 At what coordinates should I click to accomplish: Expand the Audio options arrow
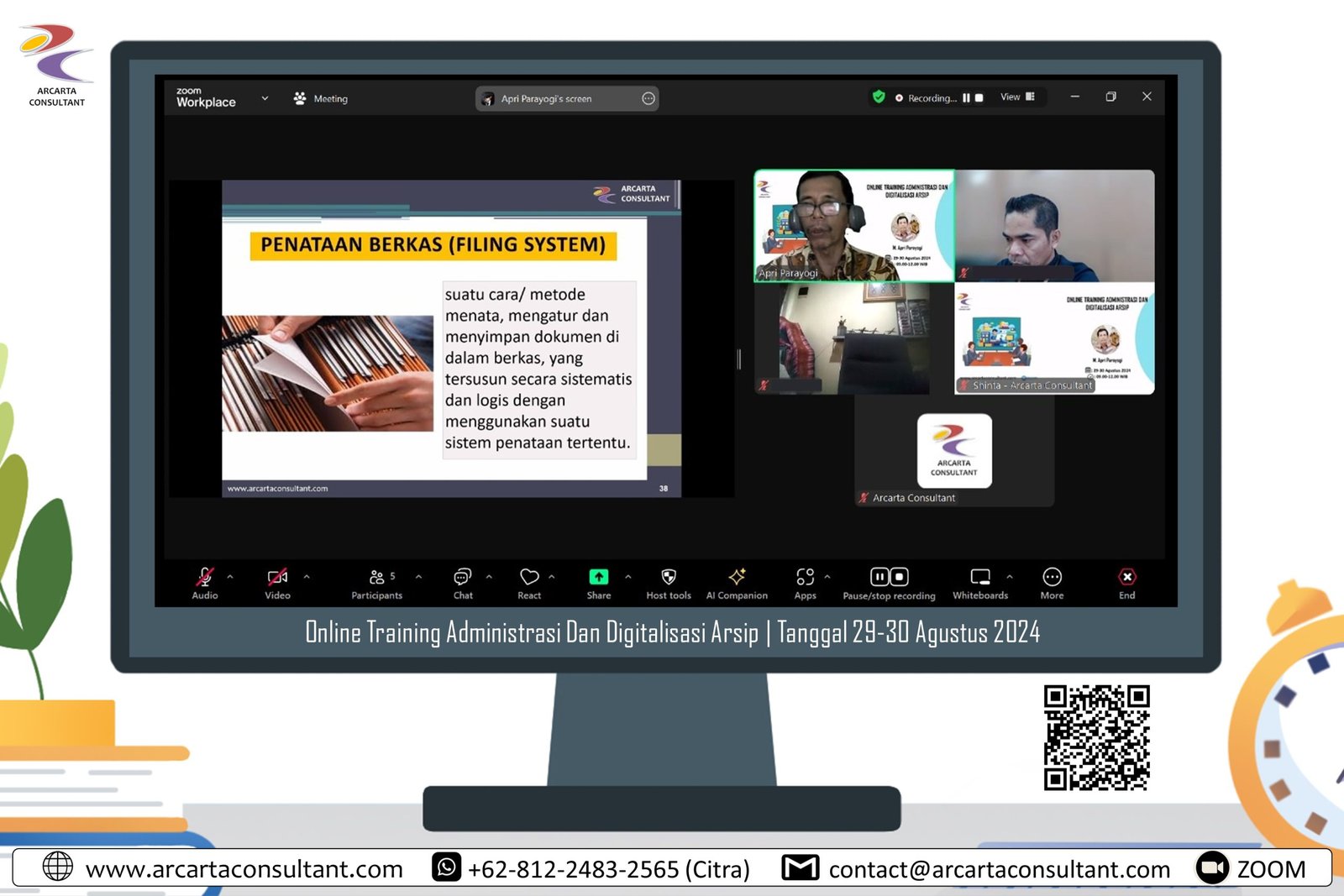click(x=230, y=577)
